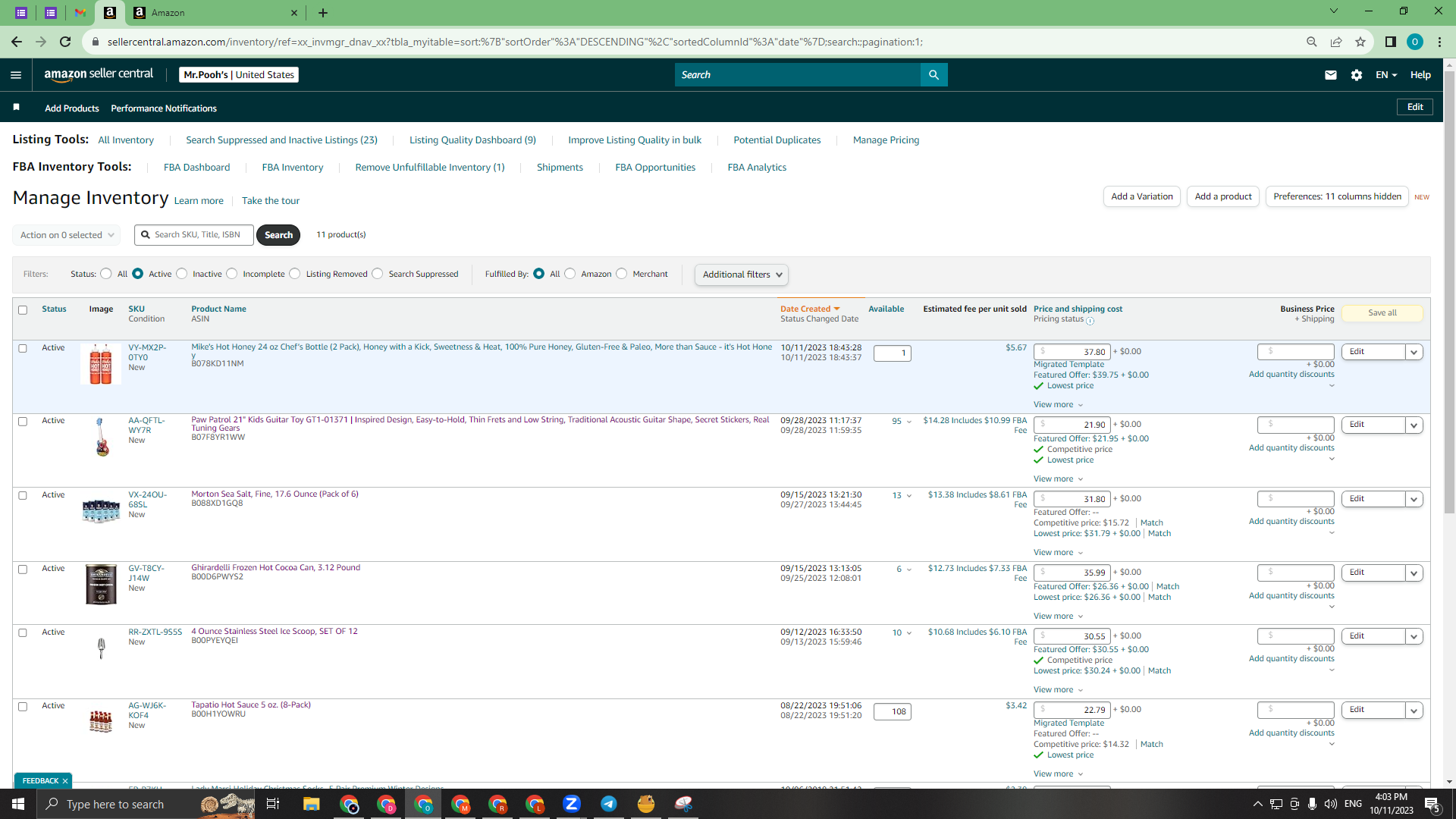Open the Take the tour link
1456x819 pixels.
tap(271, 201)
